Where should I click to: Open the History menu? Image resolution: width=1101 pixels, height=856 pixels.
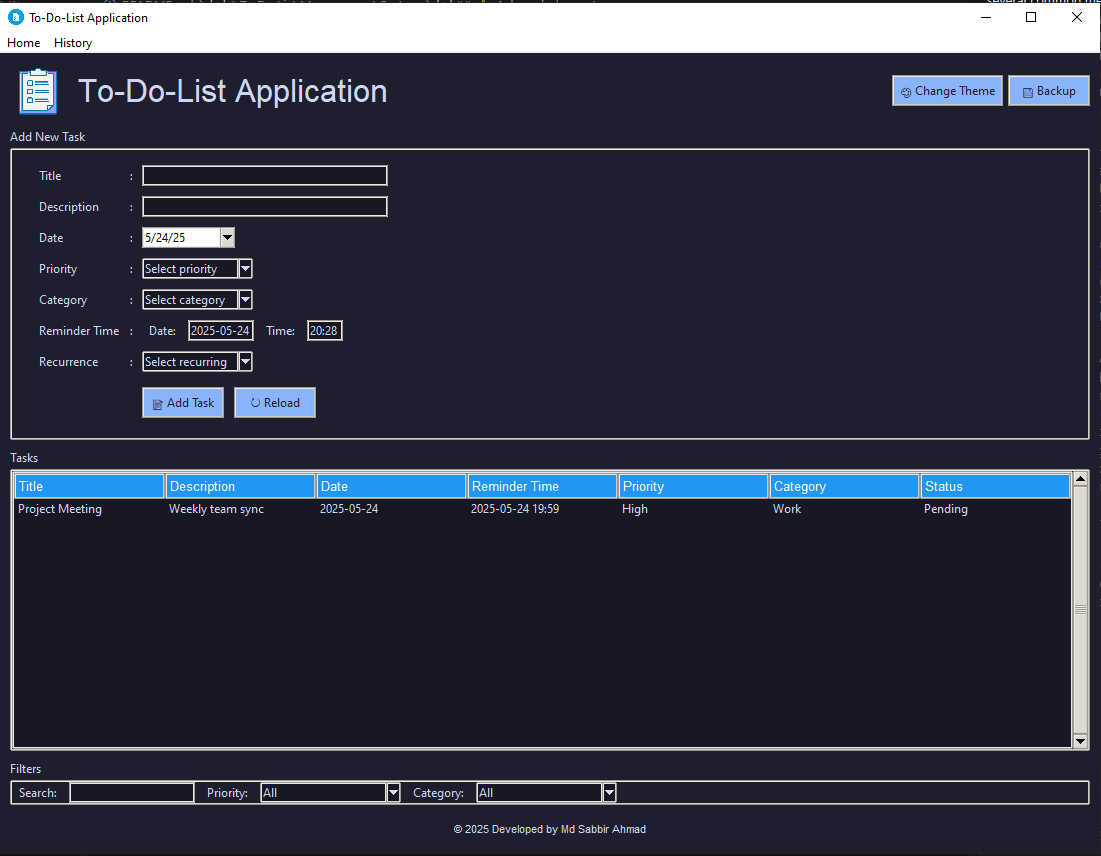(x=72, y=43)
